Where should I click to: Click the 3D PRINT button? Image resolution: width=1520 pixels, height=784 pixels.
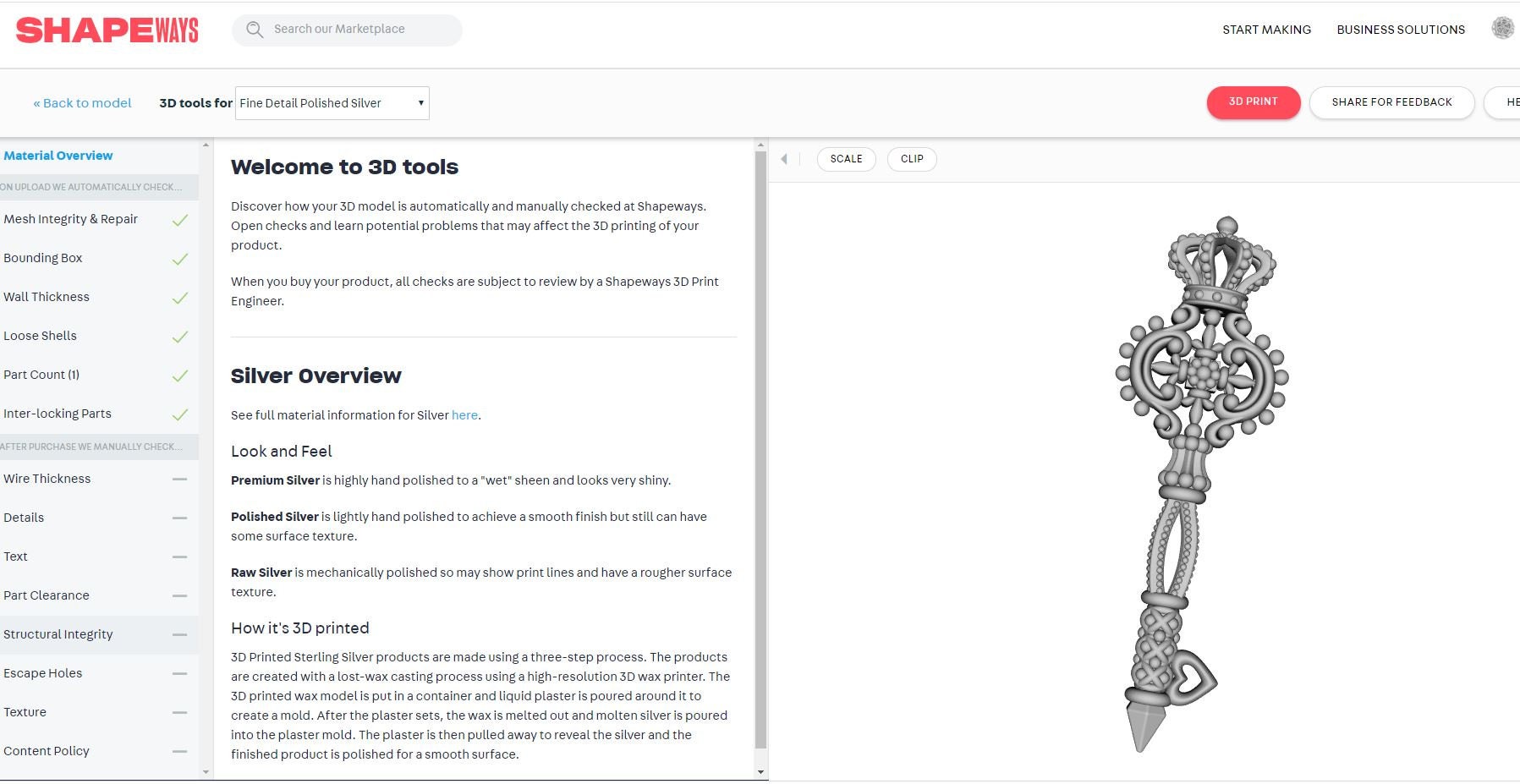point(1253,102)
